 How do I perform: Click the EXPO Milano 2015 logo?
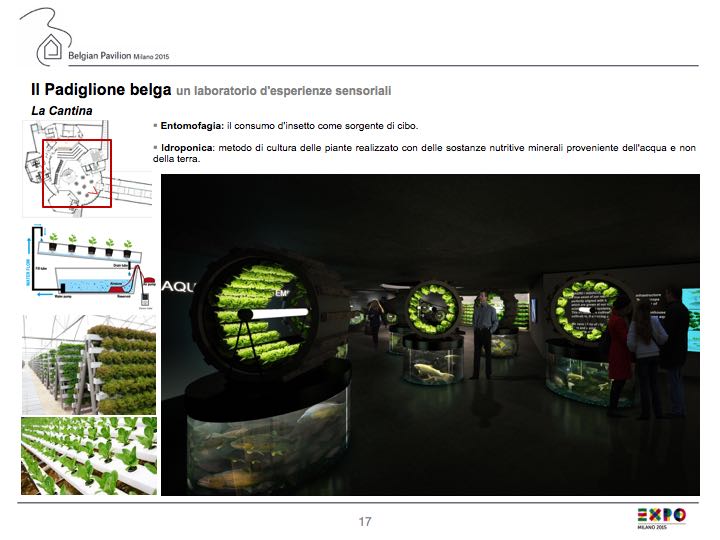click(x=662, y=518)
